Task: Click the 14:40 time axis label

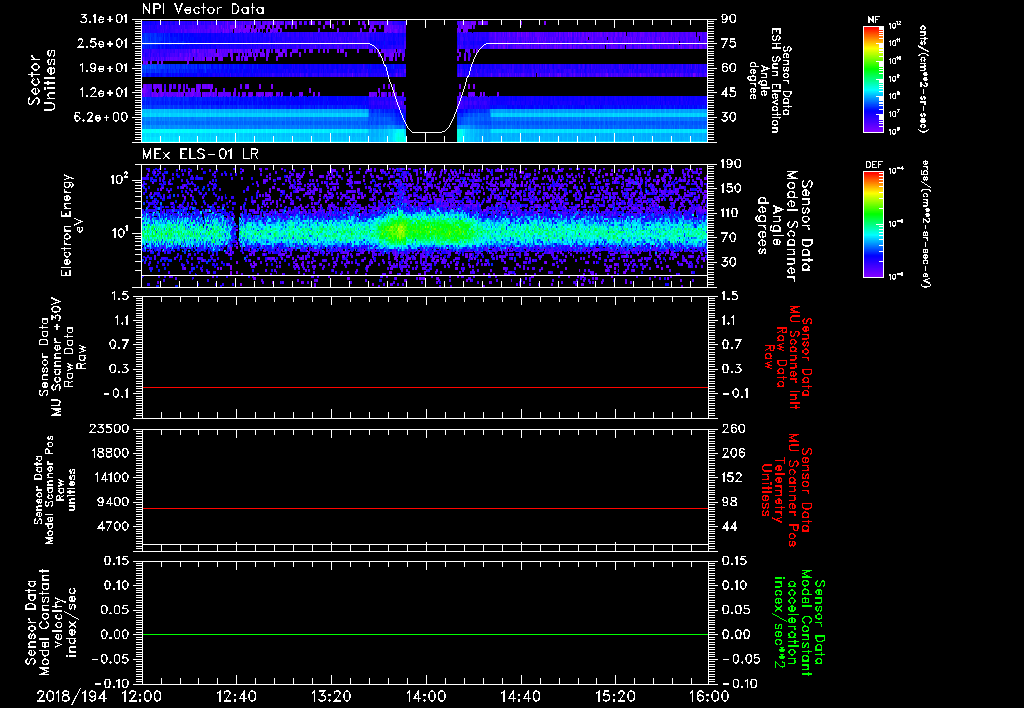Action: (520, 696)
